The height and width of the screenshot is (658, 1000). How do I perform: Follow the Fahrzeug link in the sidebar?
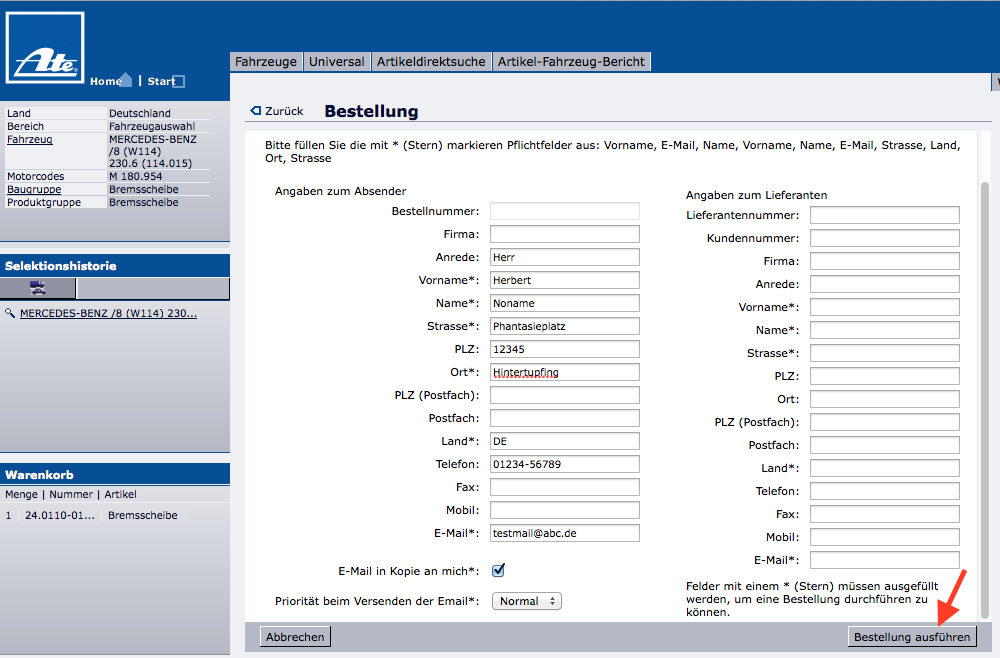(x=30, y=140)
